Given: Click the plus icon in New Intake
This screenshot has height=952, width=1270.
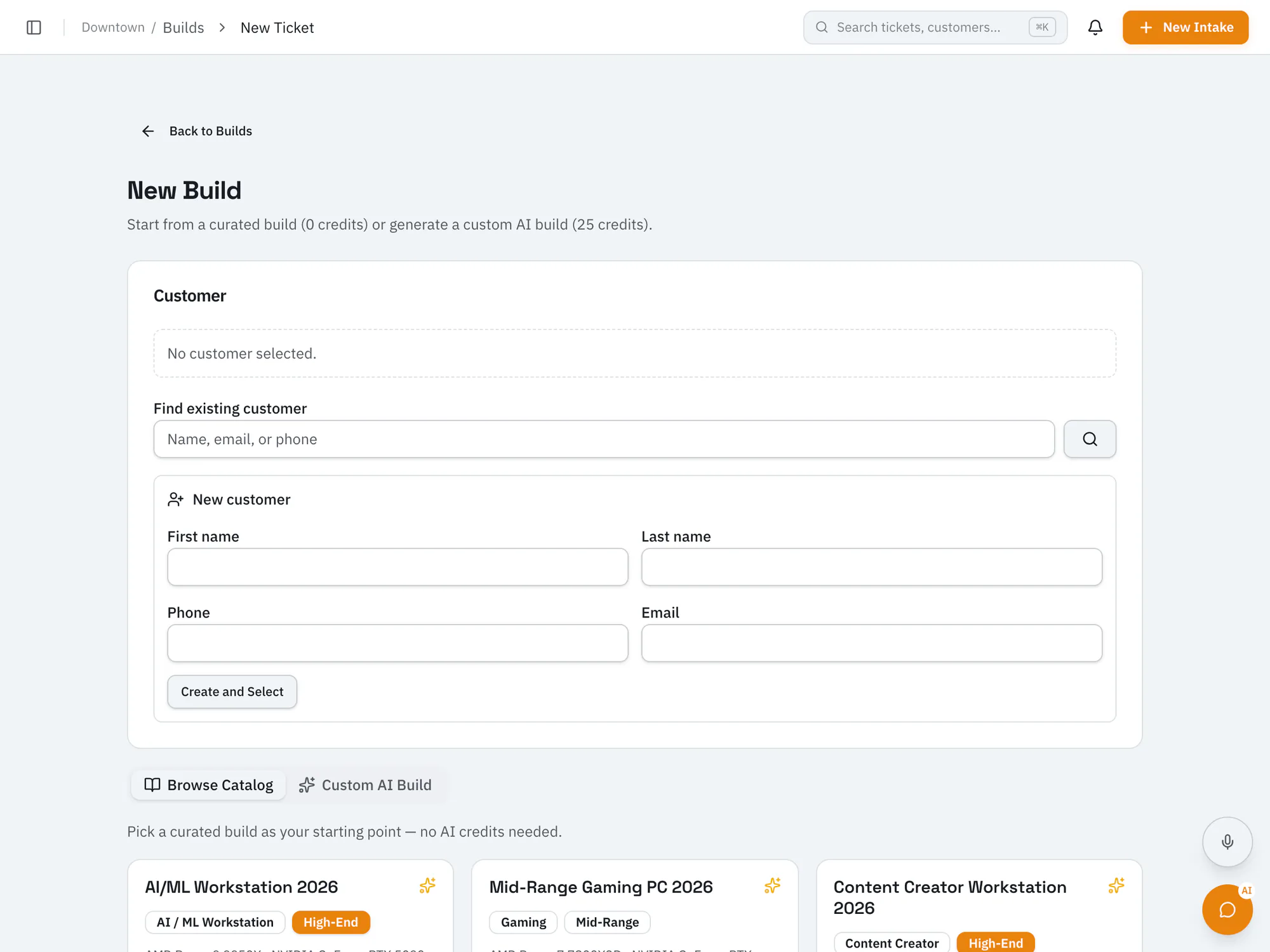Looking at the screenshot, I should point(1146,27).
